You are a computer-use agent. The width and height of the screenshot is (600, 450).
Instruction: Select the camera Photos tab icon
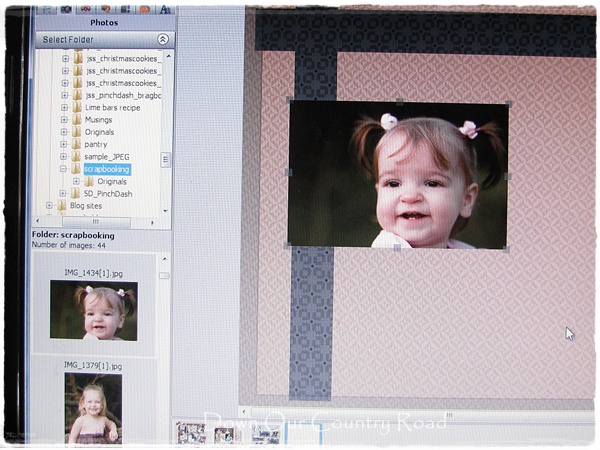point(66,10)
